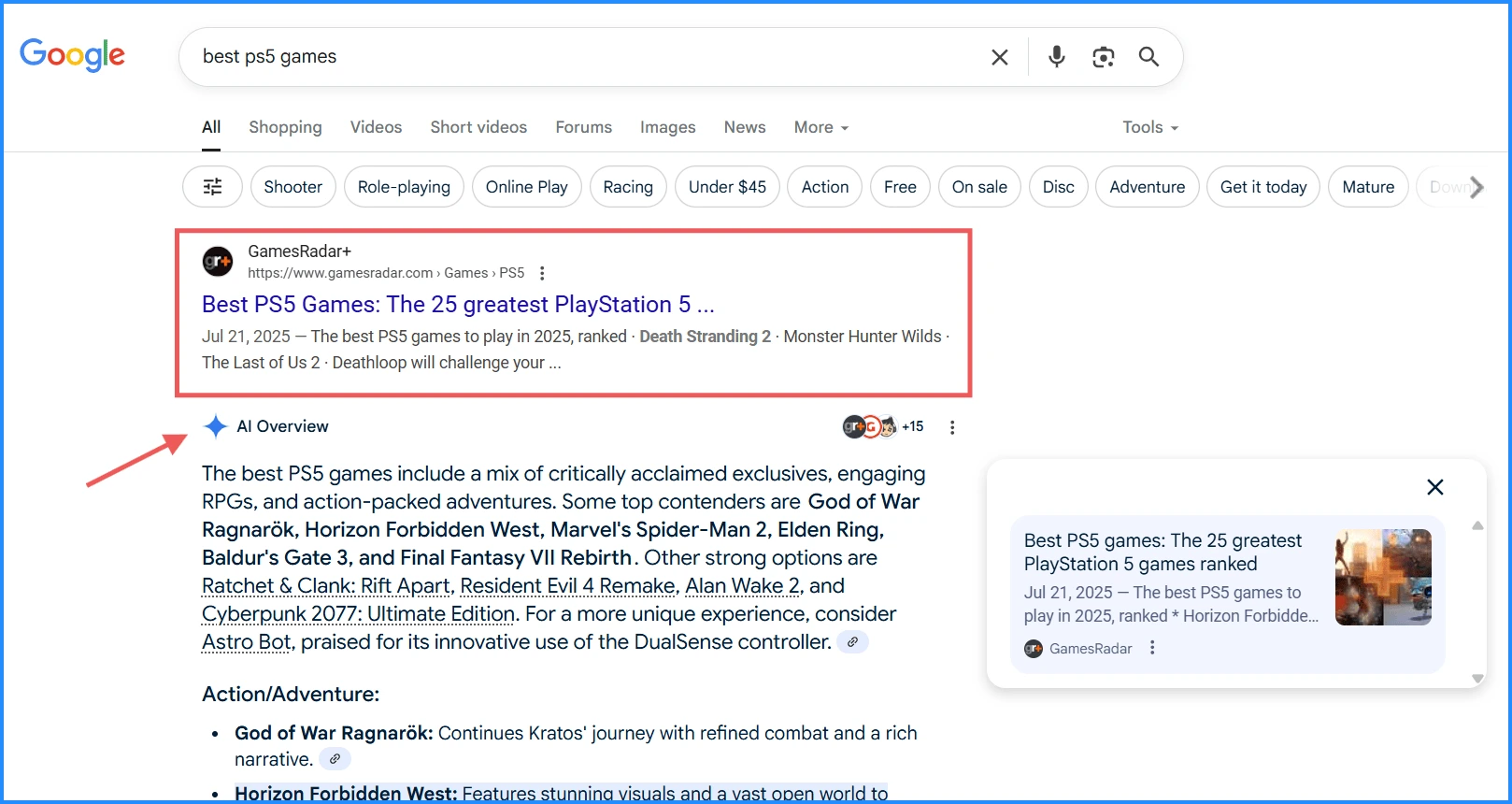Click the 'God of War Ragnarök:' bullet text
This screenshot has height=804, width=1512.
[x=334, y=733]
